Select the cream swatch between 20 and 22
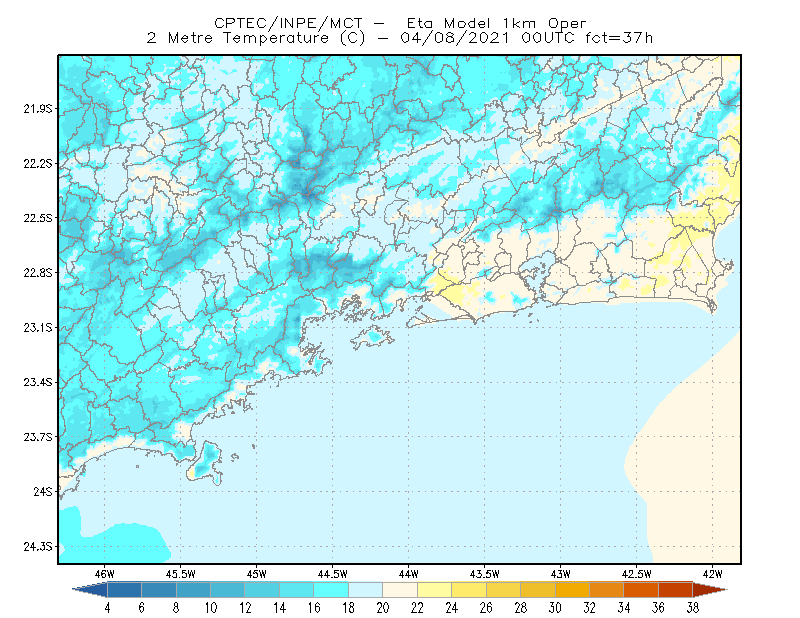800x618 pixels. [400, 590]
